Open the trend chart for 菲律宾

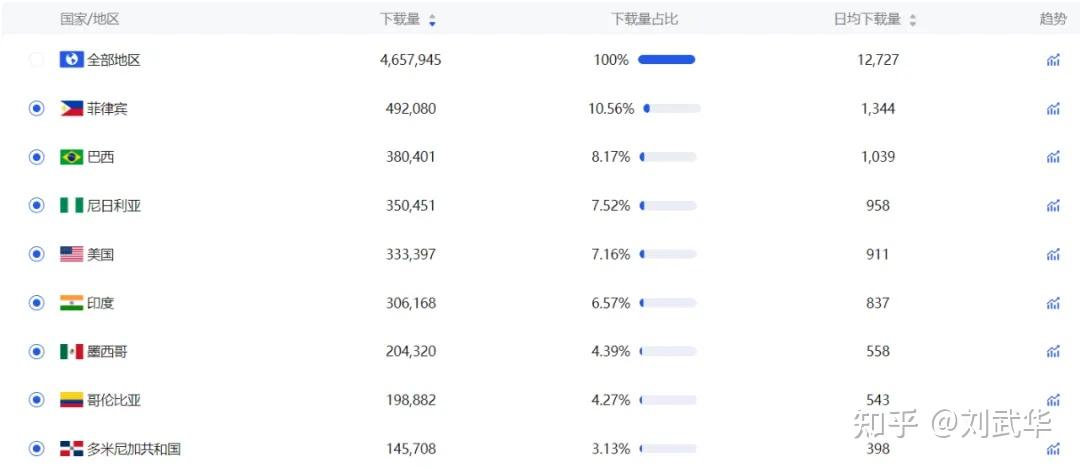click(x=1053, y=108)
